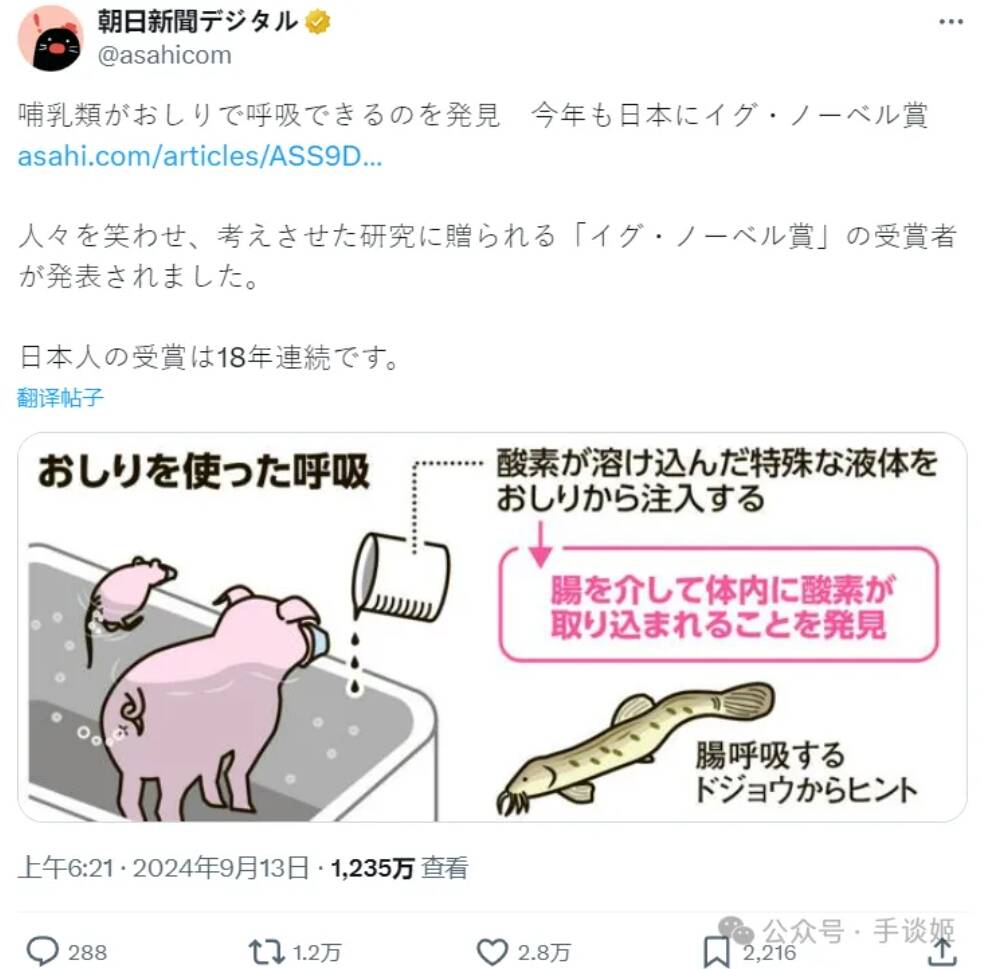Click the 2.8万 likes count

coord(543,952)
